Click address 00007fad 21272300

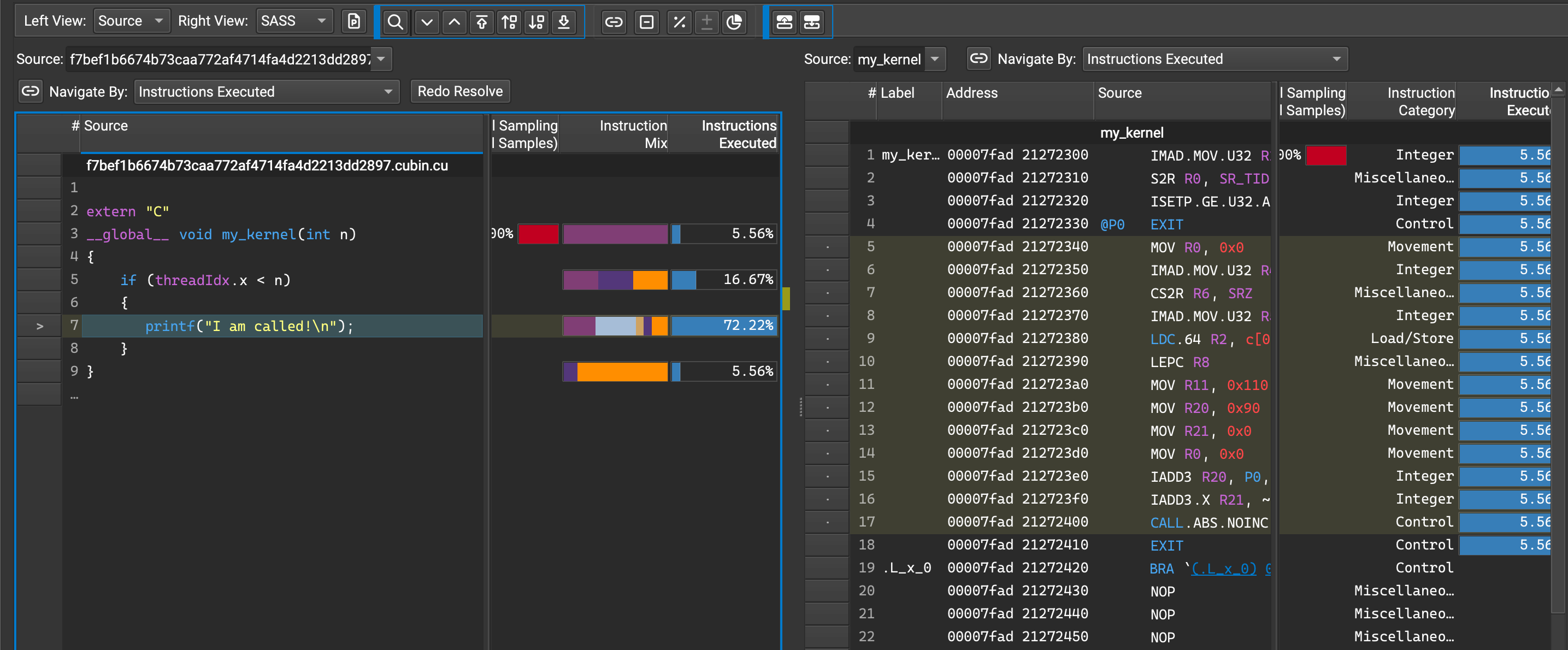(x=1017, y=155)
